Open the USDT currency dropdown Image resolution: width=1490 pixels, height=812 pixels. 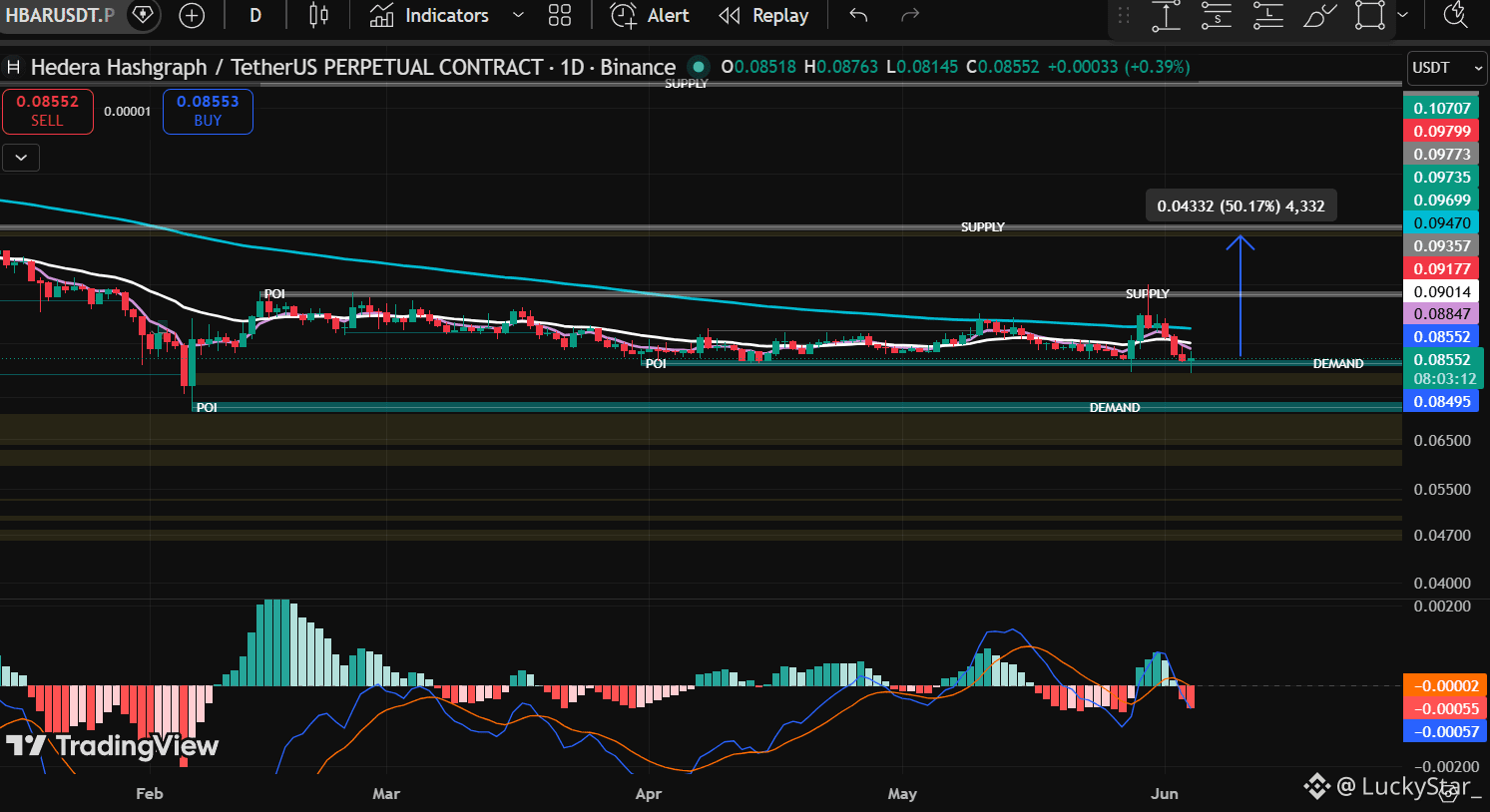point(1447,68)
